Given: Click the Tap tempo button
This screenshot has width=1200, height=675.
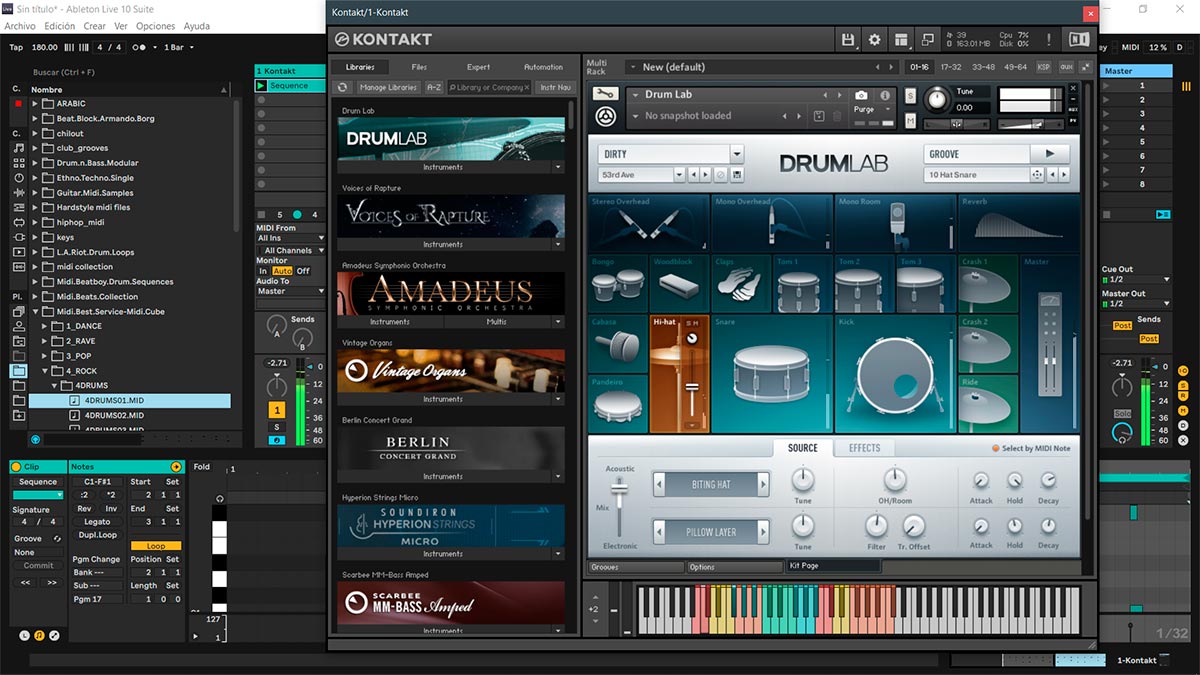Looking at the screenshot, I should (x=16, y=47).
